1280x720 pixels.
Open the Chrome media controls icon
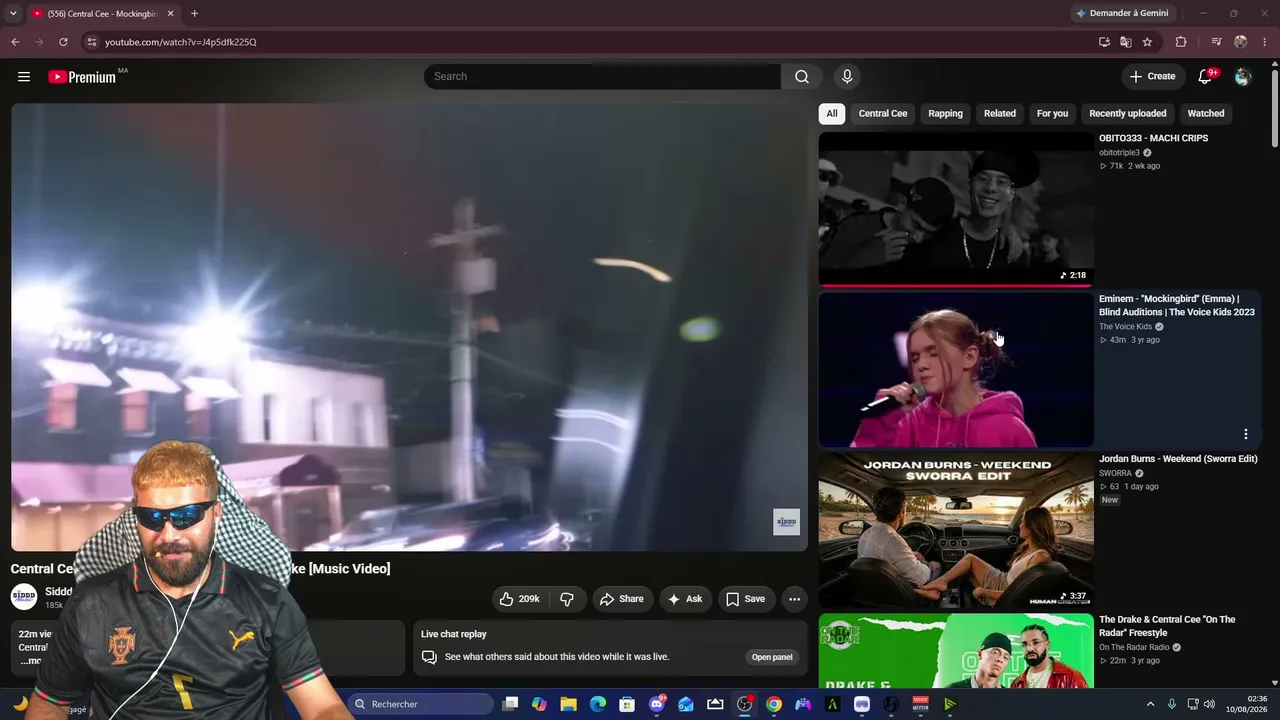[x=1216, y=42]
